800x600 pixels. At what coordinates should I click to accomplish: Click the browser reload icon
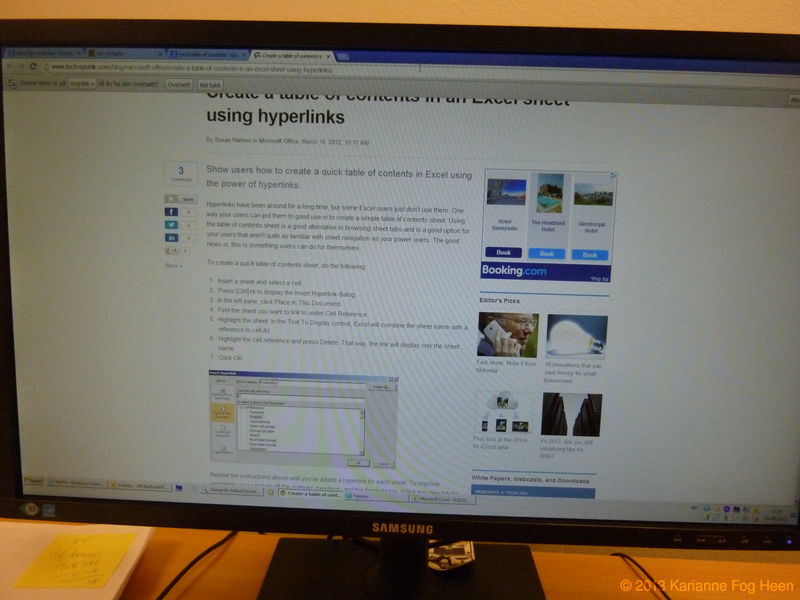tap(34, 67)
